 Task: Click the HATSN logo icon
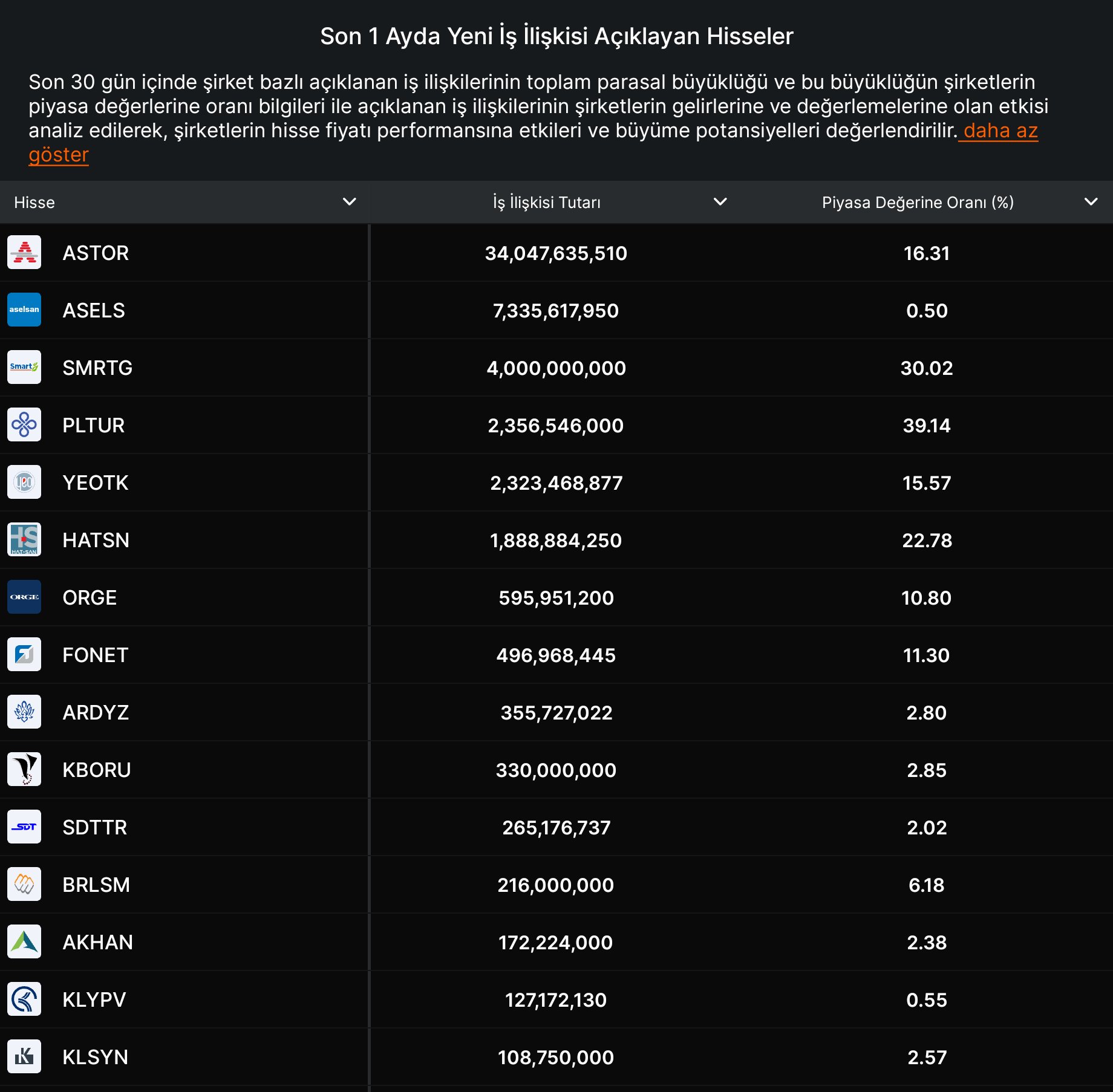pos(24,540)
